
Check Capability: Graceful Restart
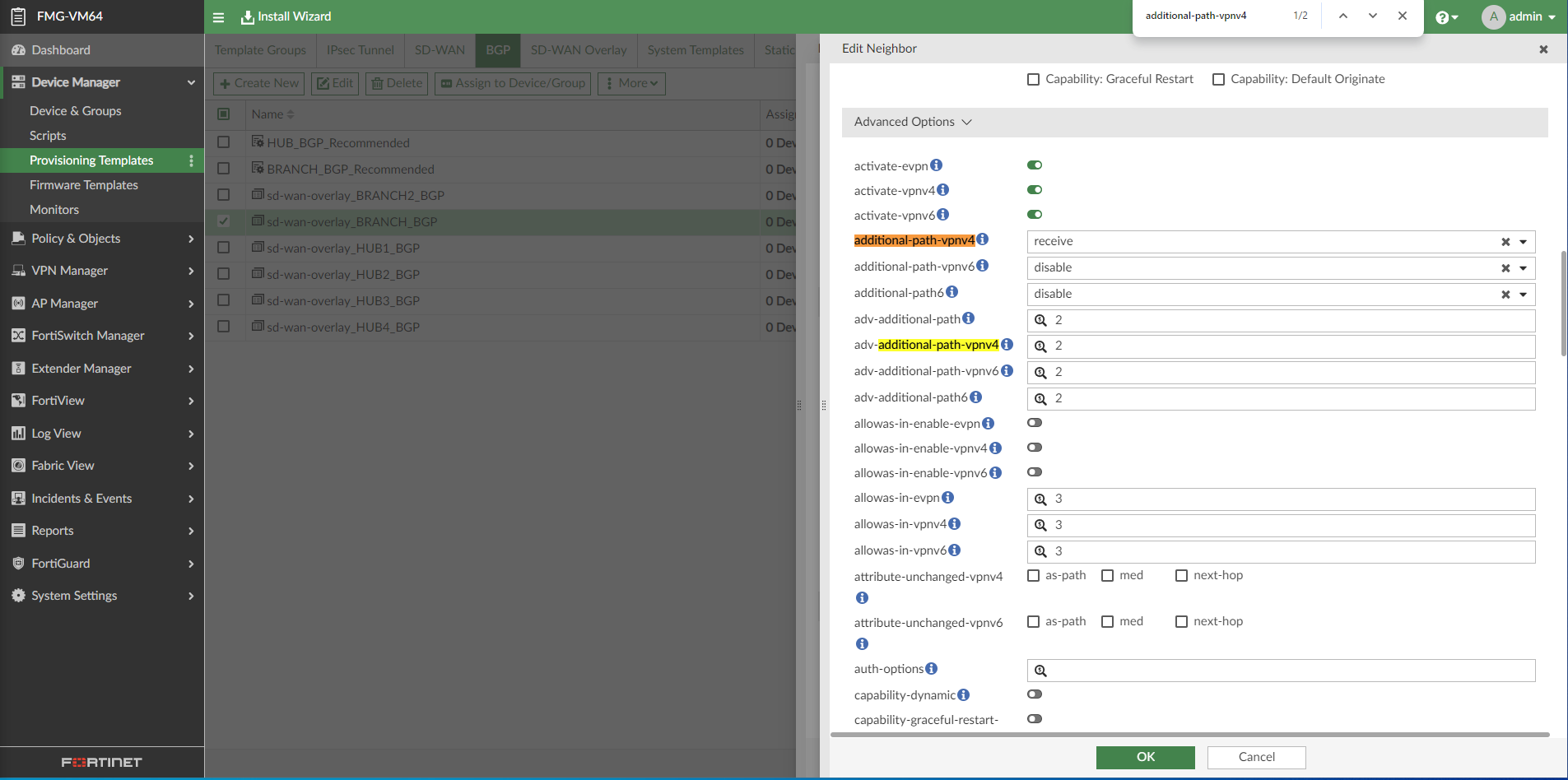(1034, 79)
